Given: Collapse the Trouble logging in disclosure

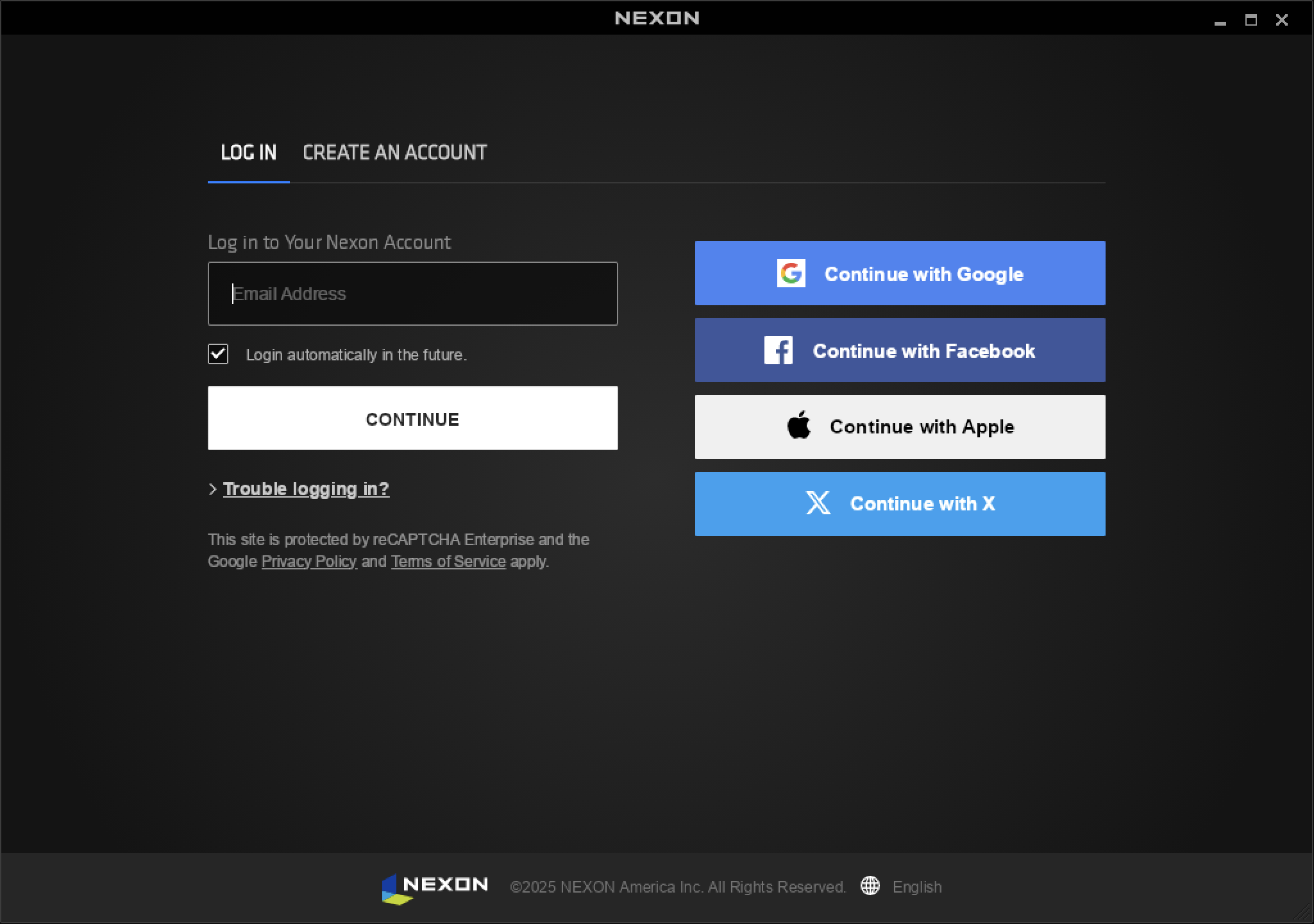Looking at the screenshot, I should 306,489.
